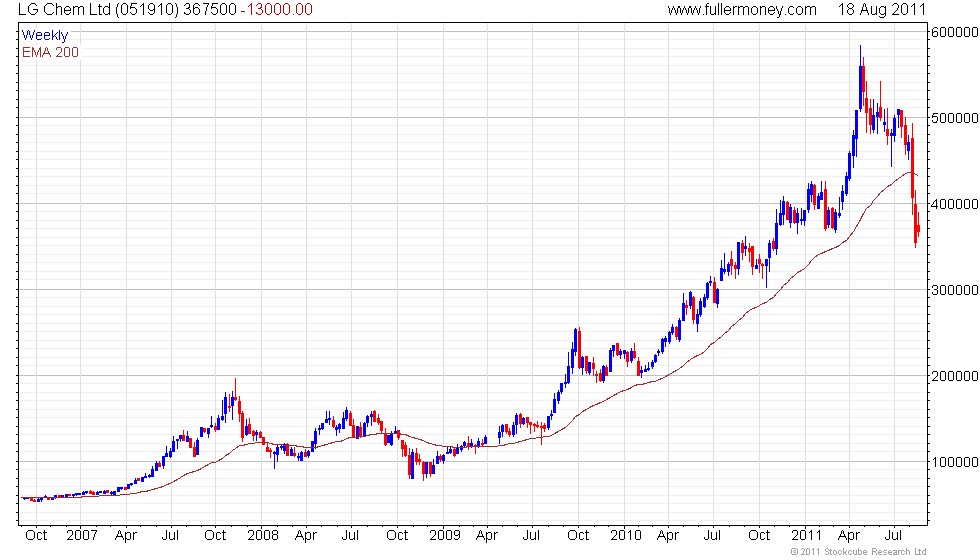Open the www.fullermoney.com link text
The image size is (980, 560).
pyautogui.click(x=742, y=9)
